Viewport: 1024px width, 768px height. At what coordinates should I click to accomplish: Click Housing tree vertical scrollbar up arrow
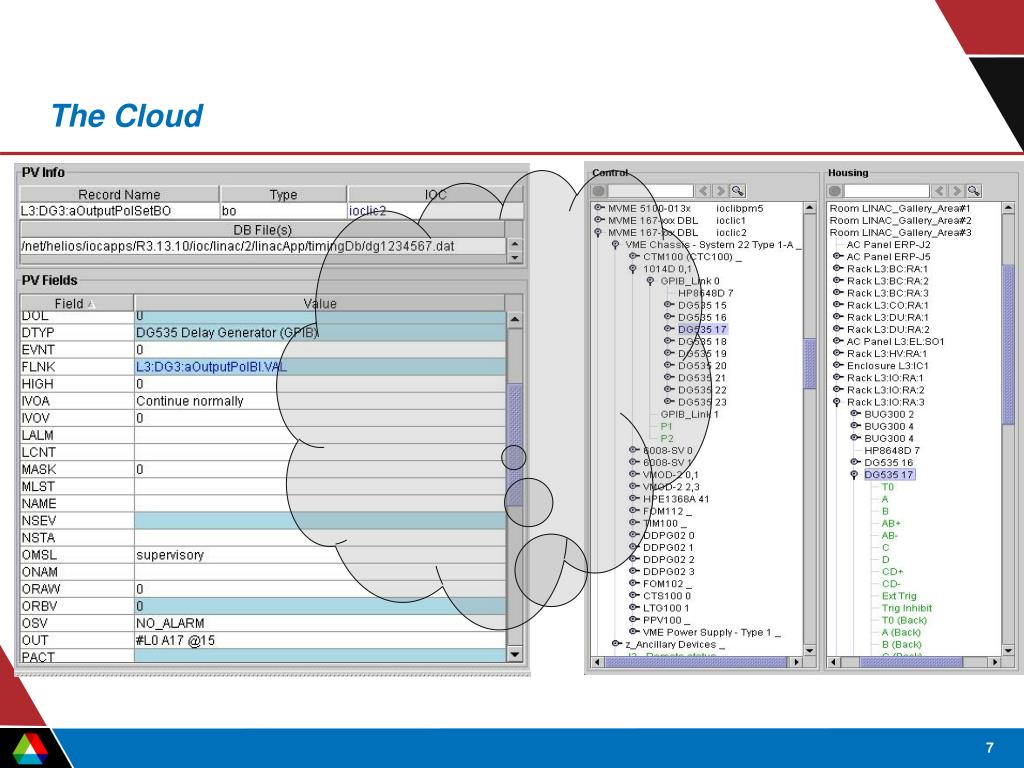point(1008,208)
